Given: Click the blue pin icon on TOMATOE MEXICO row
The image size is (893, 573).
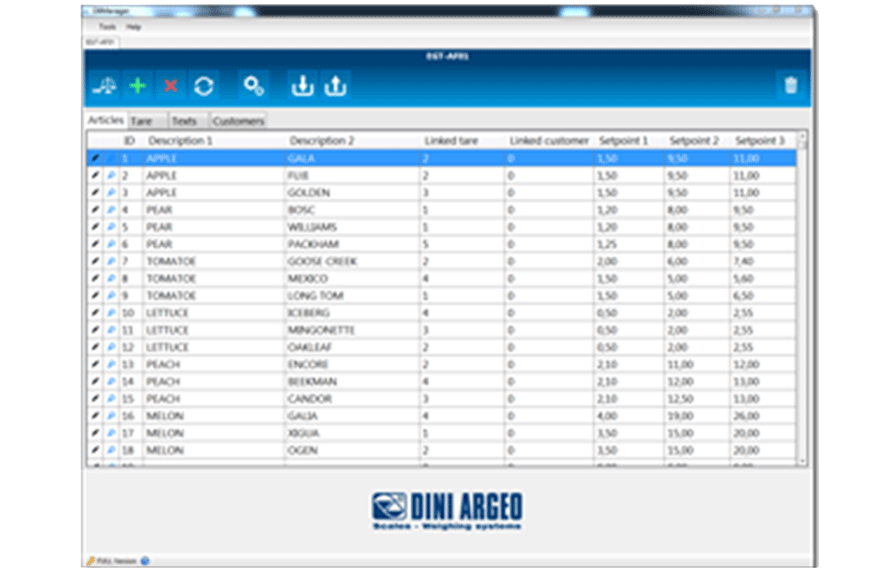Looking at the screenshot, I should coord(111,279).
